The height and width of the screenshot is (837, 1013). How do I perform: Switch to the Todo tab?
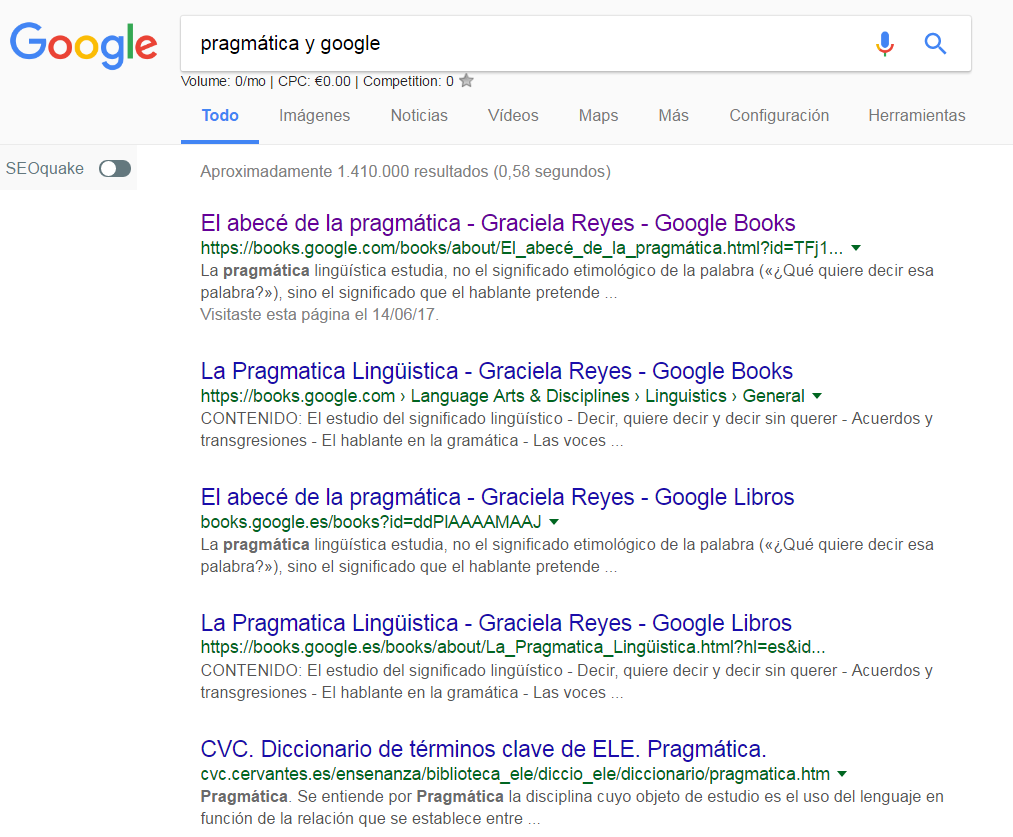tap(219, 115)
